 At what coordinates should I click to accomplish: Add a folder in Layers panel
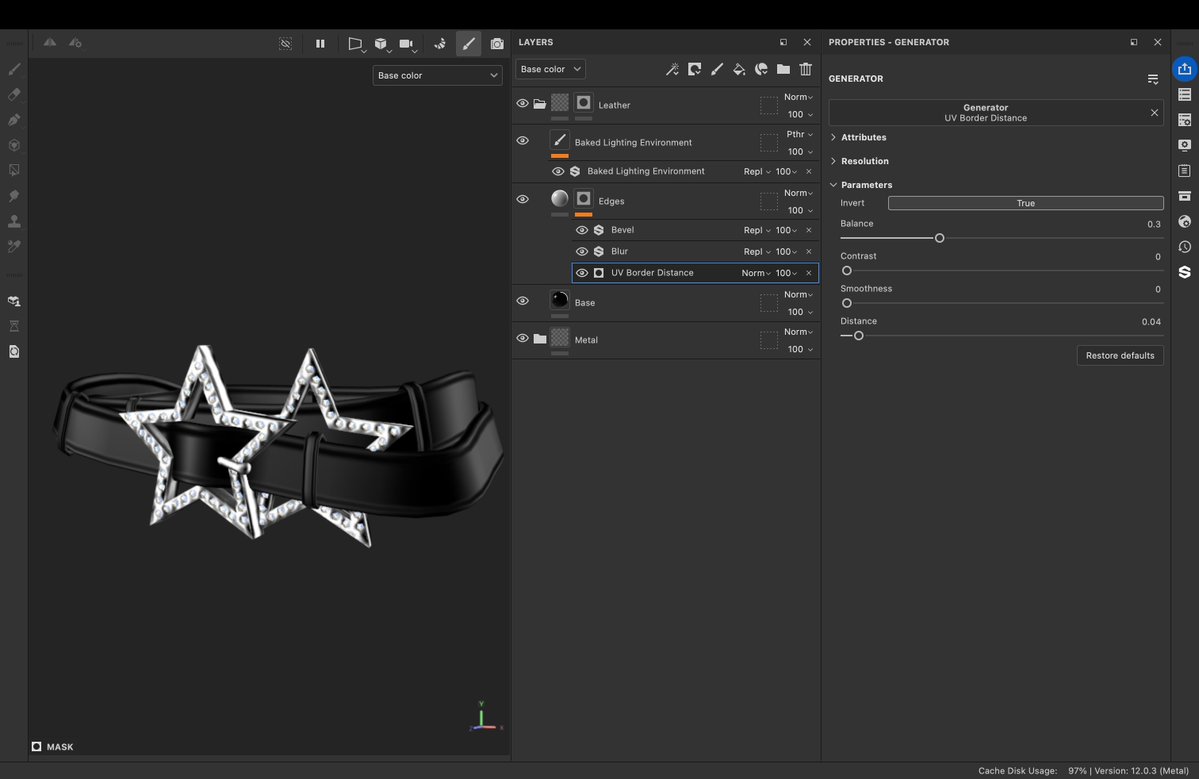pos(783,70)
